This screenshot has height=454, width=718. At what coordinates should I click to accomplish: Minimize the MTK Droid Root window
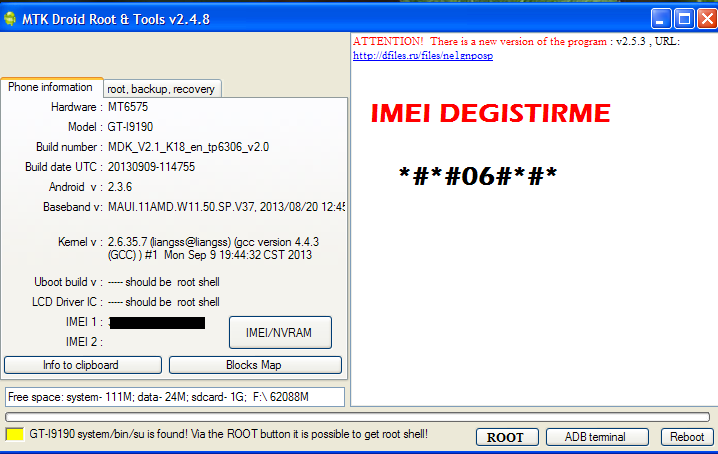click(660, 18)
